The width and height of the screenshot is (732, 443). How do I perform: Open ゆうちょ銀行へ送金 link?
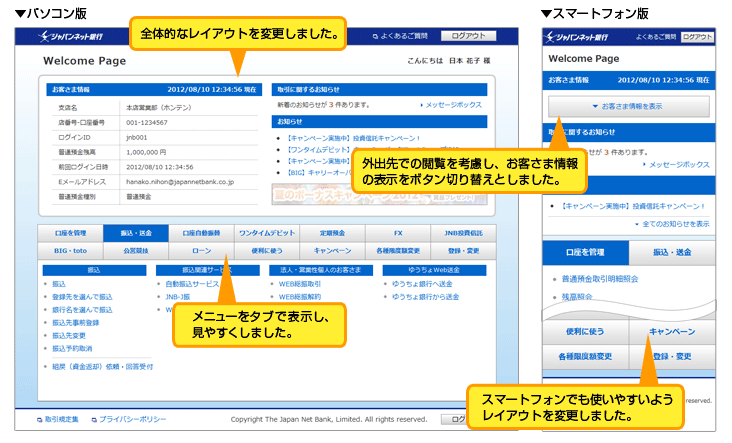420,284
